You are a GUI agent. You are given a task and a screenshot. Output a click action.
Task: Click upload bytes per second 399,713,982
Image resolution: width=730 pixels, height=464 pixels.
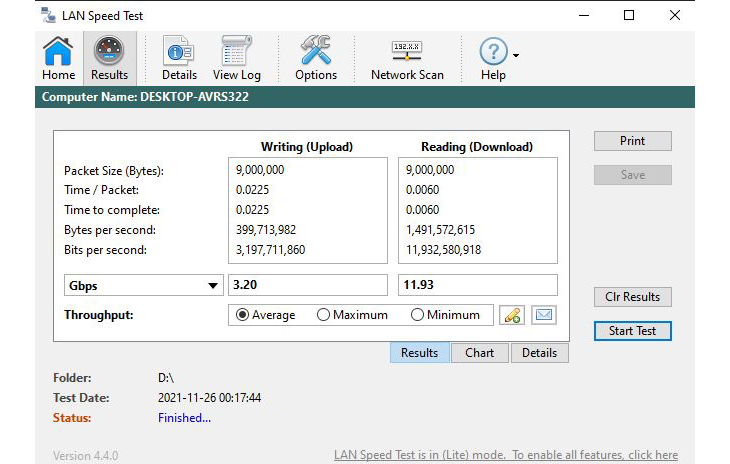[266, 230]
